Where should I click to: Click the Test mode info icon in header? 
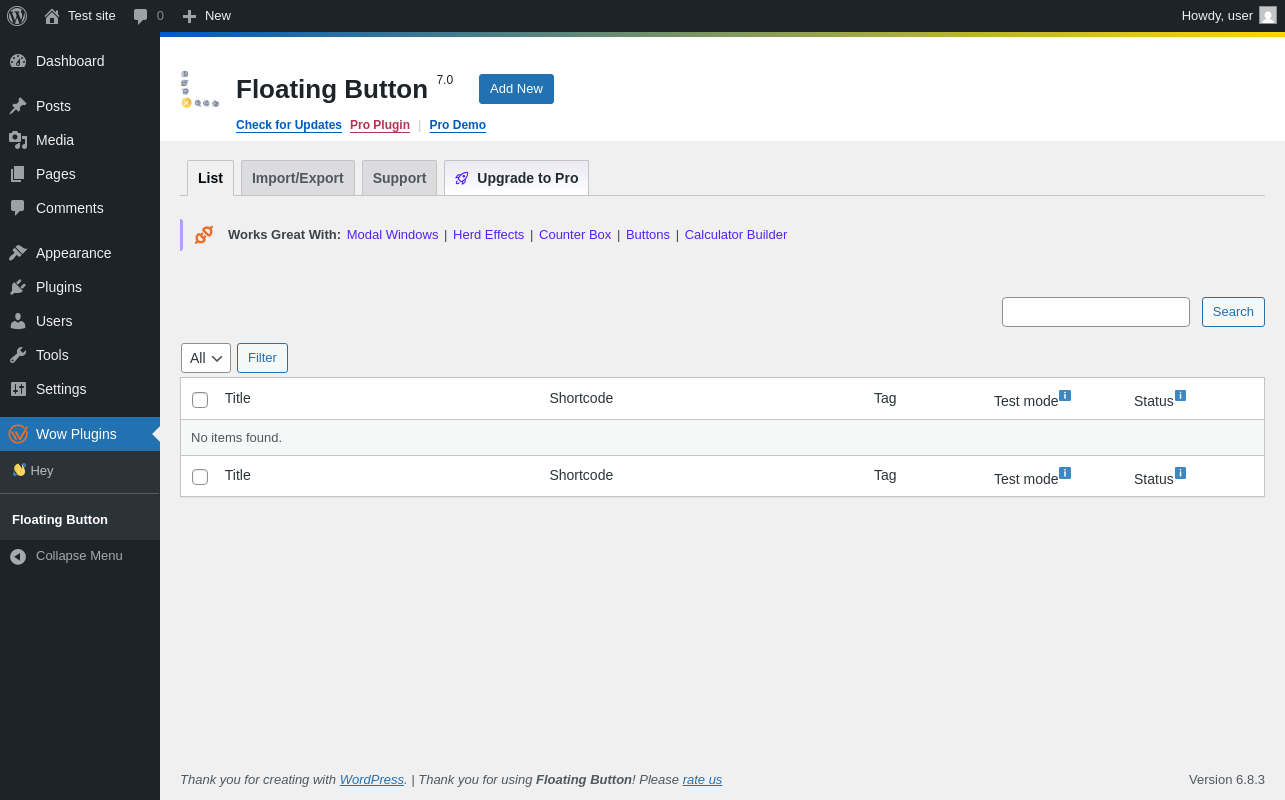tap(1064, 396)
